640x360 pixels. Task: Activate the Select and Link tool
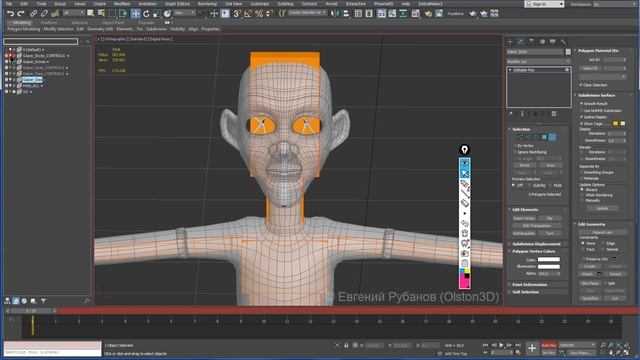tap(33, 14)
